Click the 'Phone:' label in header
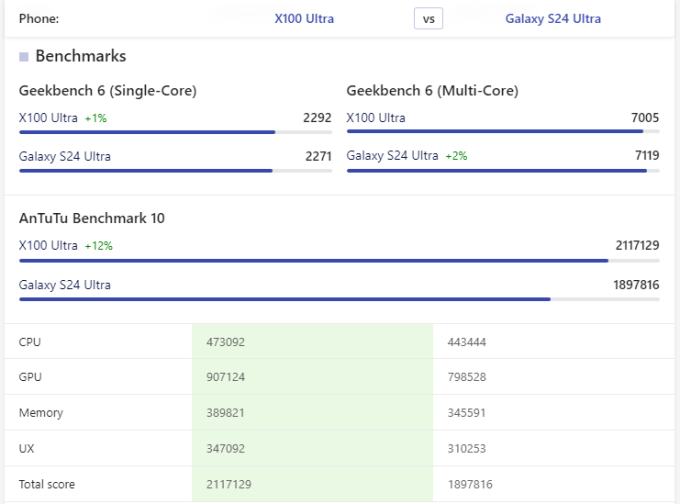 (x=39, y=19)
